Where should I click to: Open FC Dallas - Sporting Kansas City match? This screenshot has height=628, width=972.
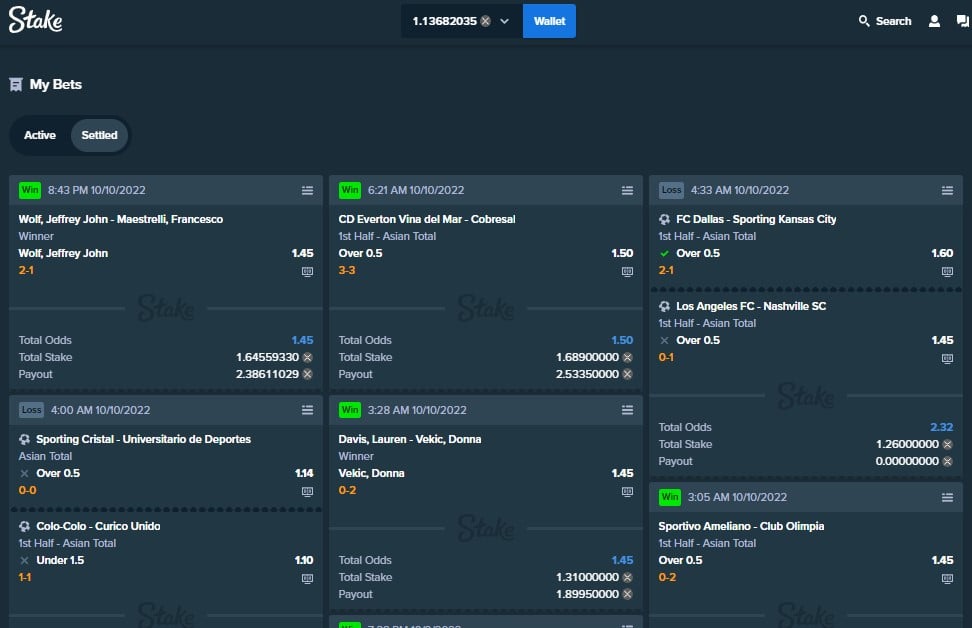(x=756, y=219)
